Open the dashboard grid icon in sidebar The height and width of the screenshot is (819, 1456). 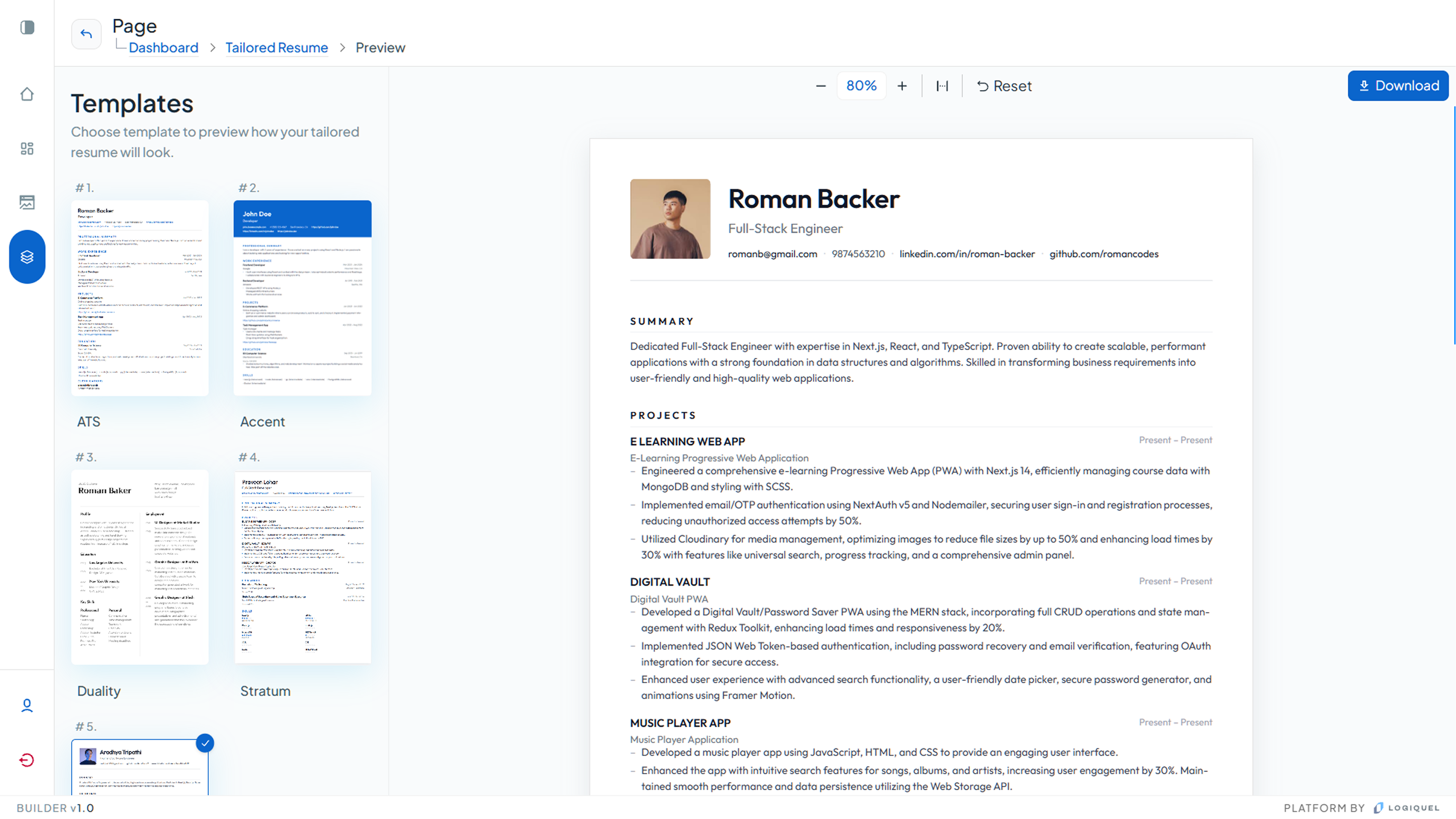click(x=27, y=148)
